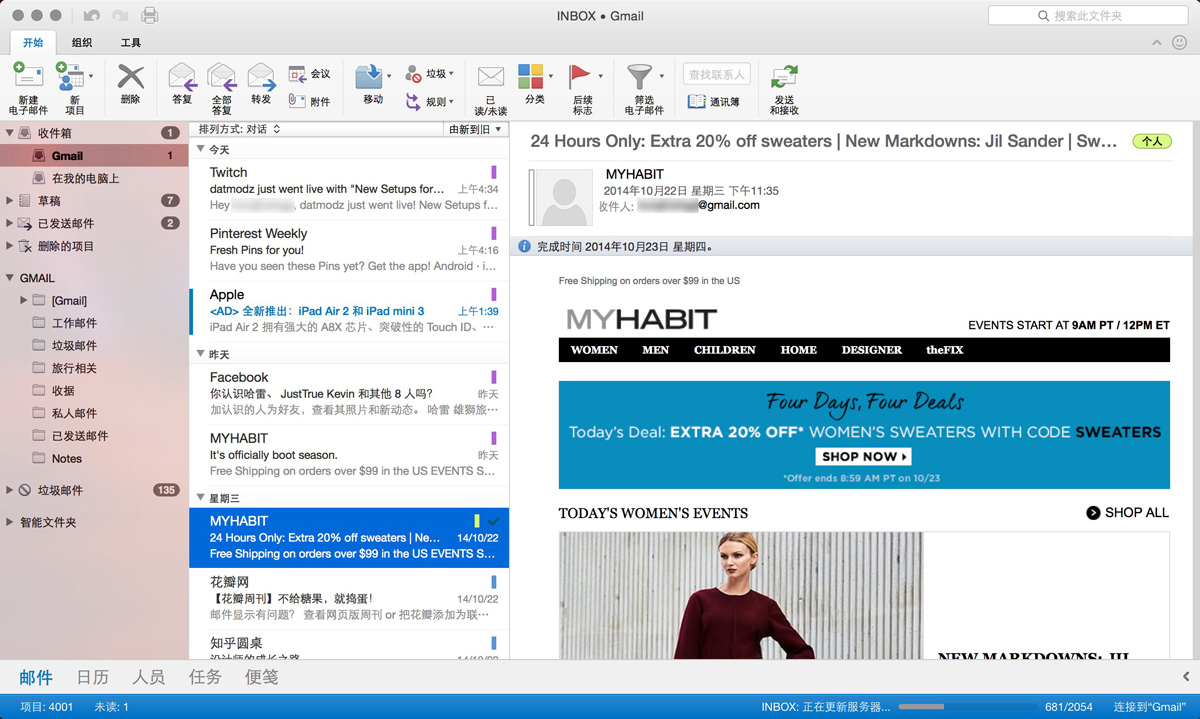Click SHOP NOW button in the email
This screenshot has height=719, width=1200.
click(x=864, y=456)
